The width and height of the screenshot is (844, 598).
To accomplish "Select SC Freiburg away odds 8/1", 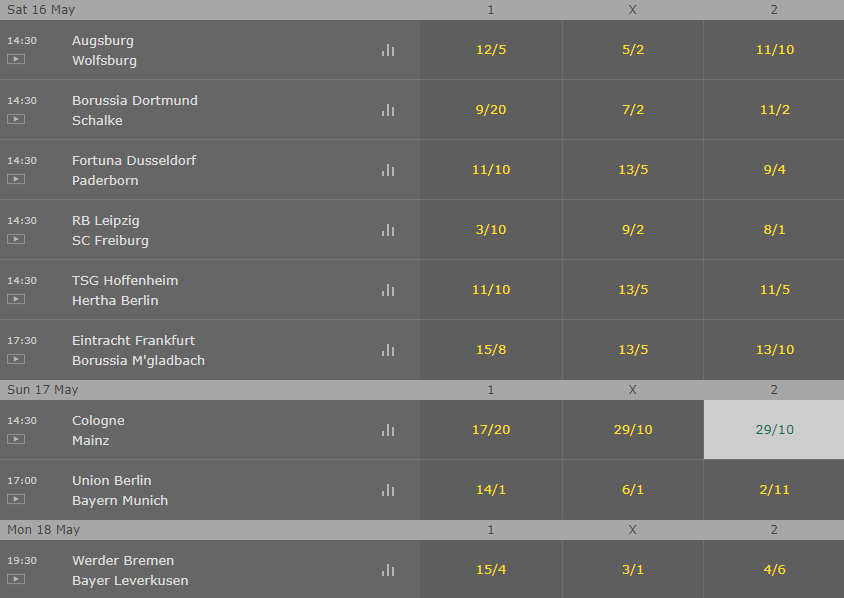I will (774, 230).
